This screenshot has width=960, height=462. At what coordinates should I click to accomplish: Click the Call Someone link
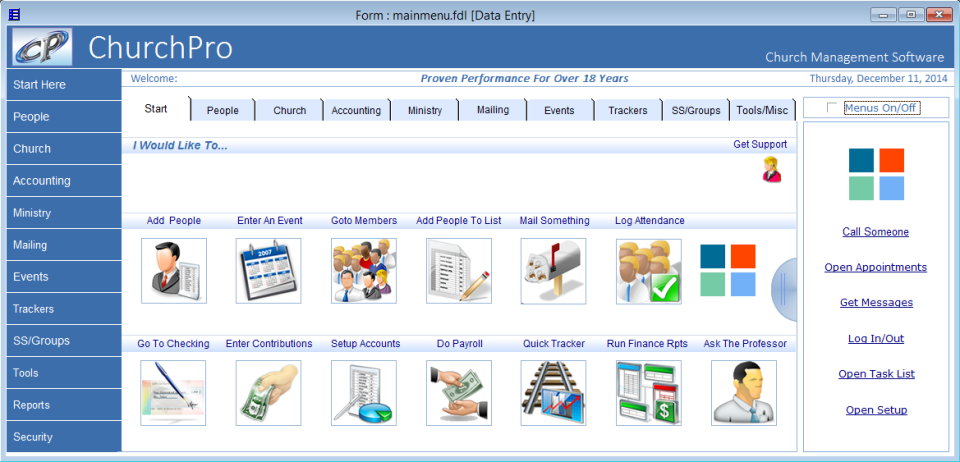876,232
